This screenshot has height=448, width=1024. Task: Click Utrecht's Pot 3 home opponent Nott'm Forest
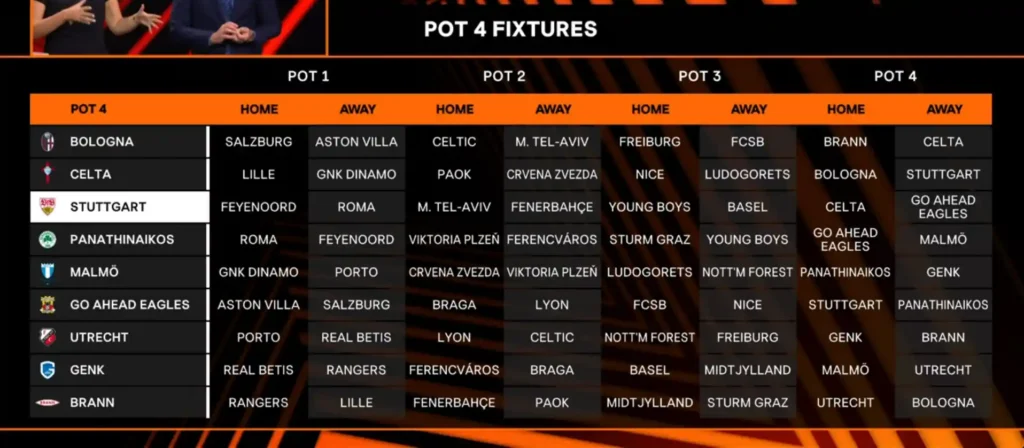click(x=650, y=337)
